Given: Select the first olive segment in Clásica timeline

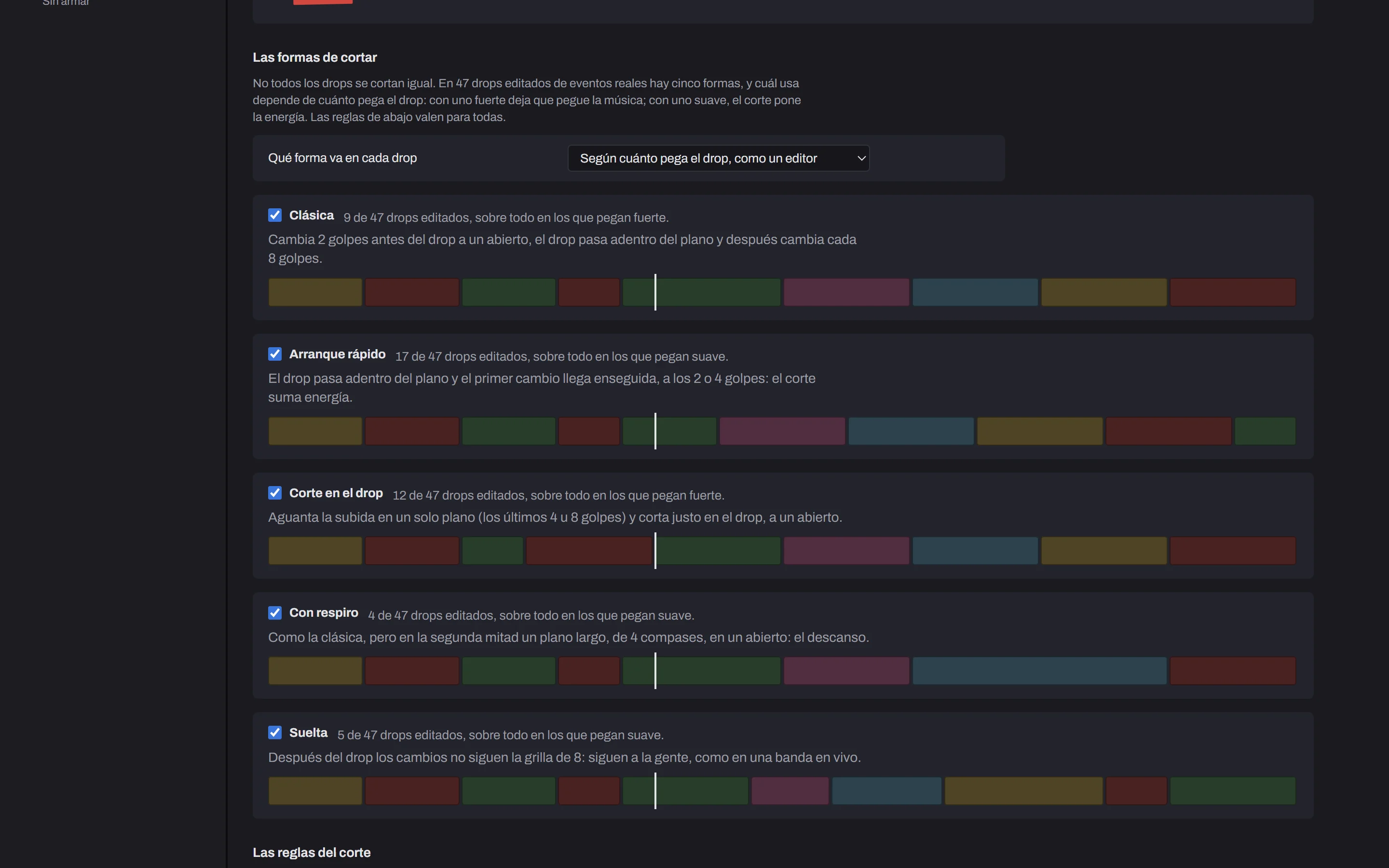Looking at the screenshot, I should tap(315, 292).
